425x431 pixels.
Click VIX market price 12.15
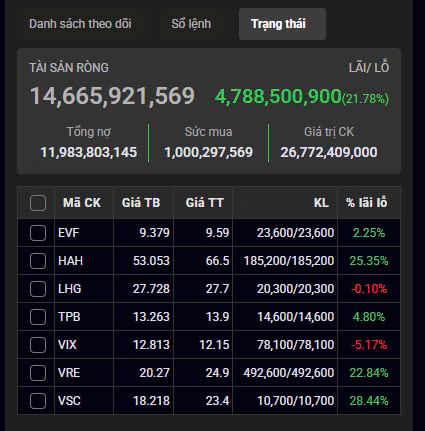(214, 345)
